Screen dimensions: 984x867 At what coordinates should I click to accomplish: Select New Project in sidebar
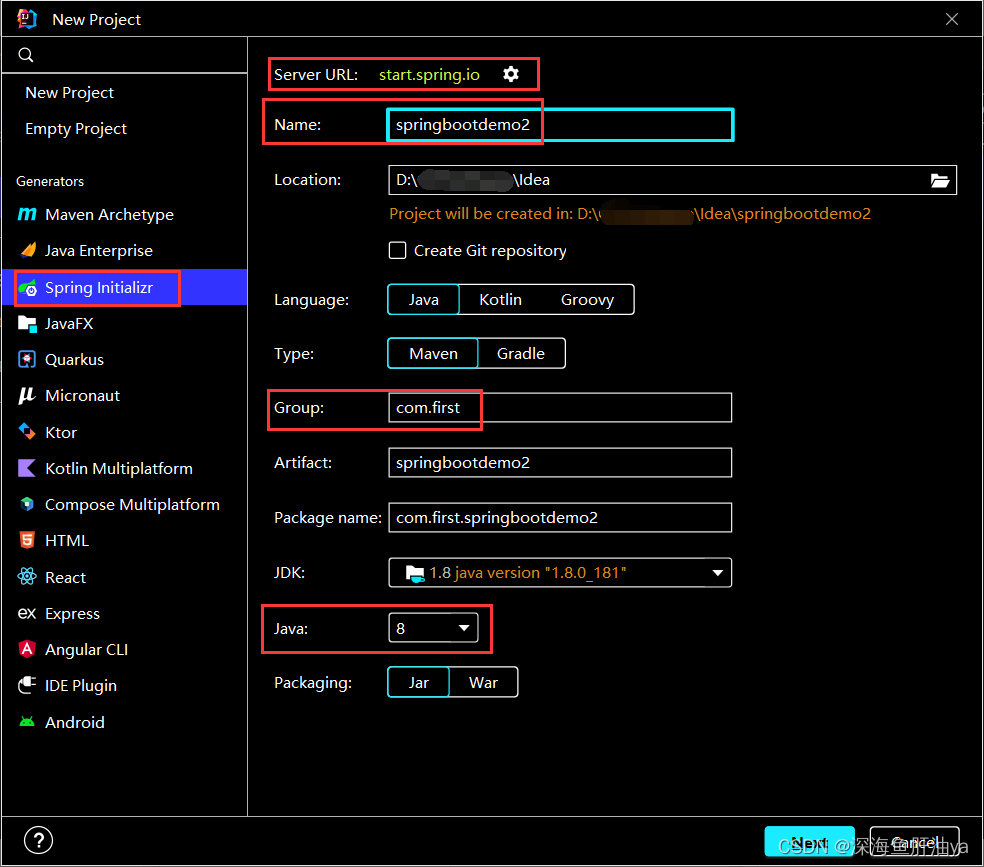pyautogui.click(x=69, y=93)
